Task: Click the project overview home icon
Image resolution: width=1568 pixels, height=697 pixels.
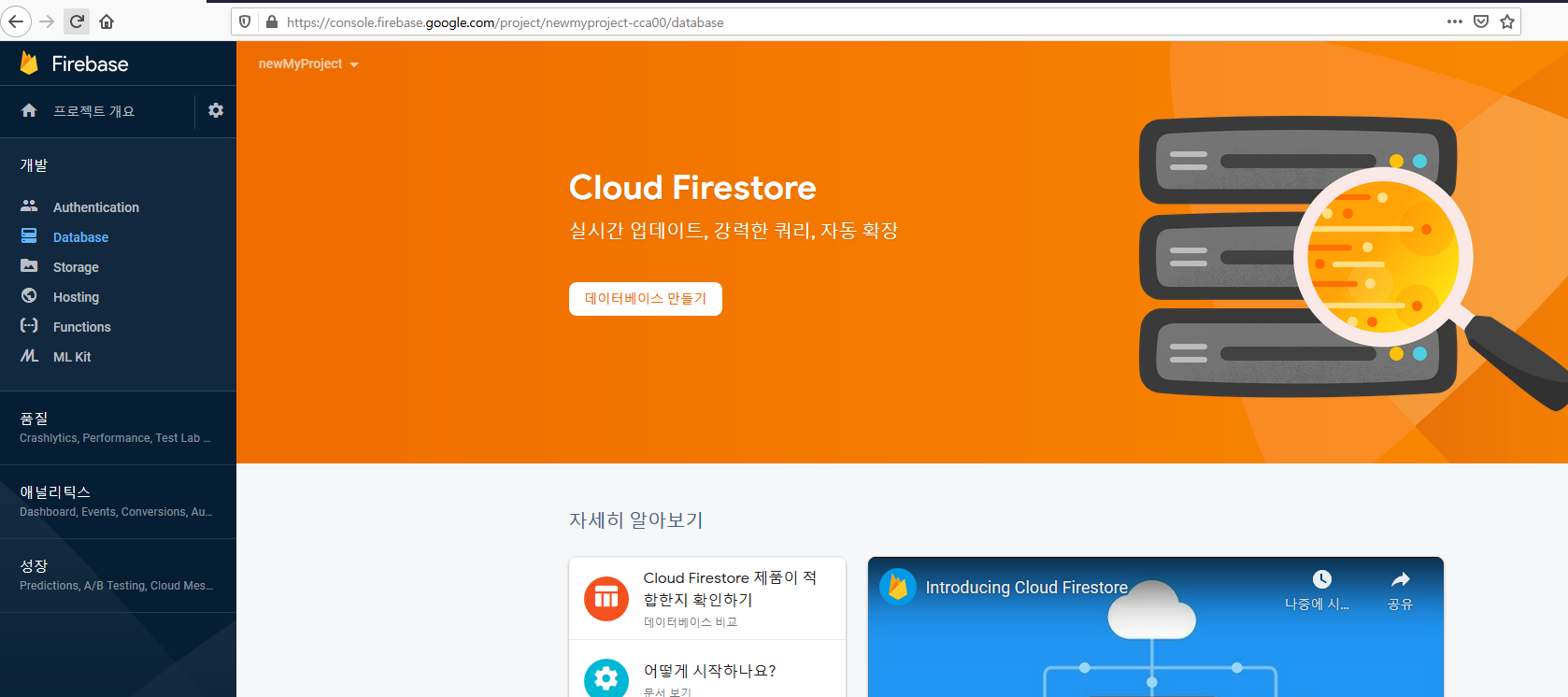Action: [x=29, y=110]
